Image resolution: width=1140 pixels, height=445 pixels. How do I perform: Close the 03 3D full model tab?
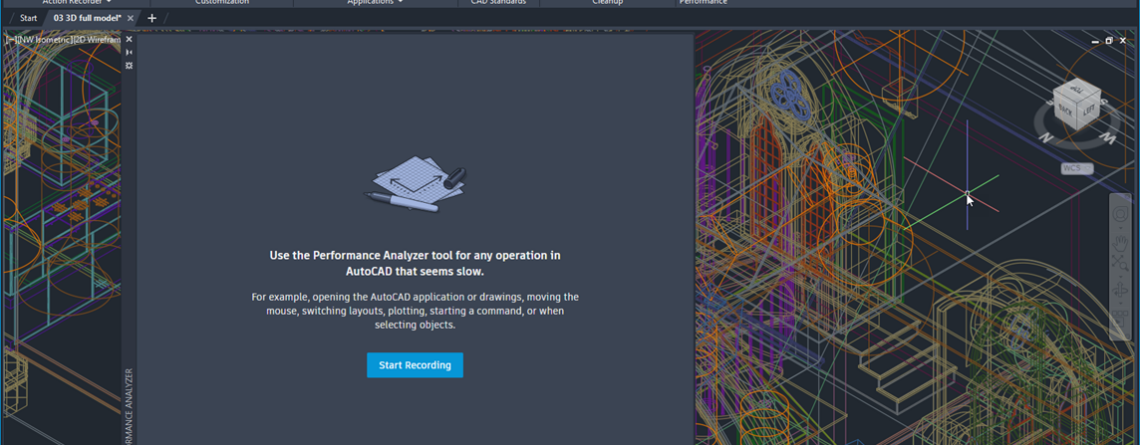click(131, 18)
